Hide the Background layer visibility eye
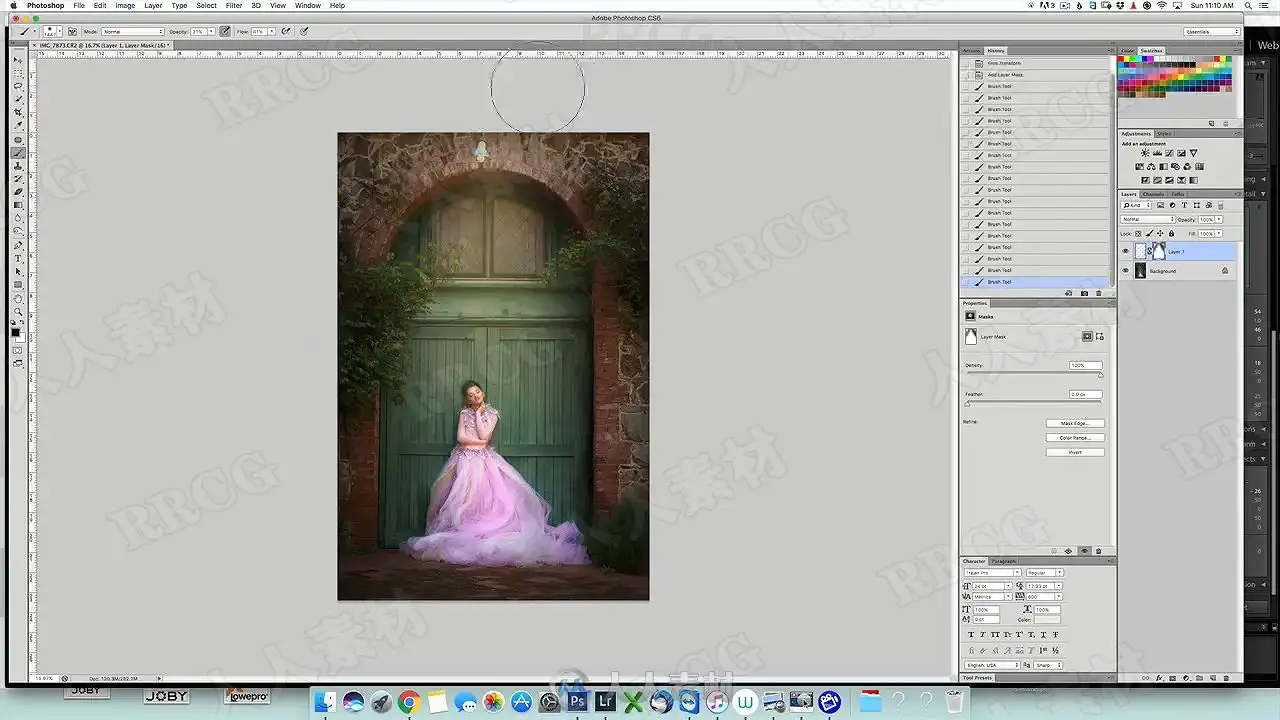The image size is (1280, 720). click(x=1125, y=271)
